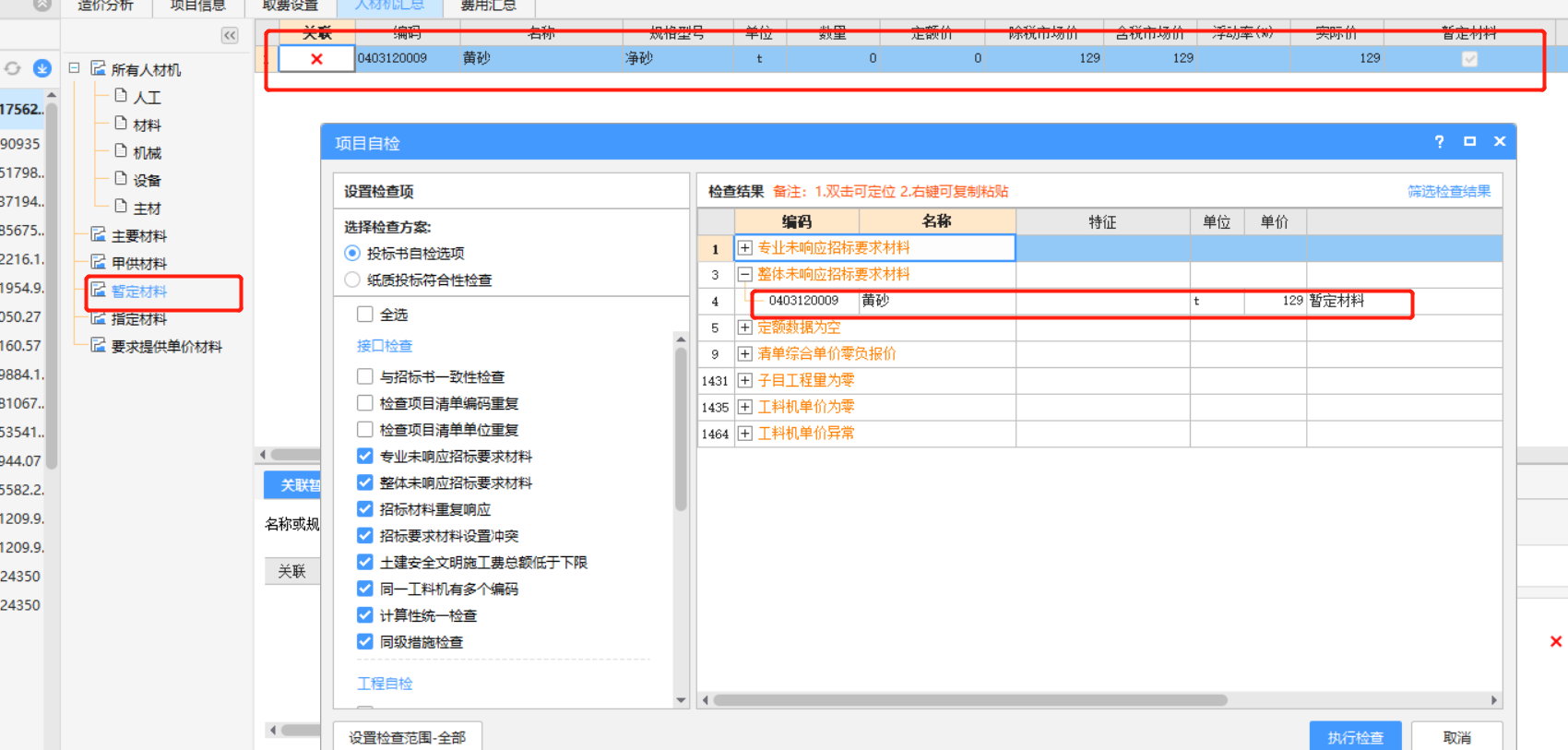
Task: Click the 人工 document icon
Action: (x=121, y=95)
